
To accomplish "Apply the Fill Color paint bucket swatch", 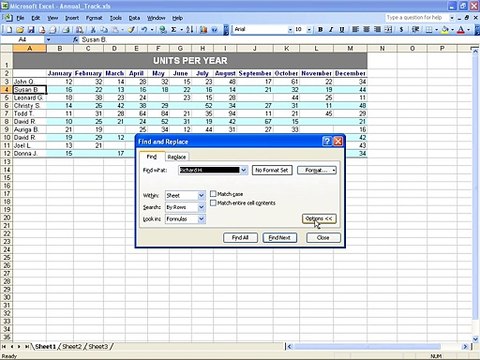I will click(x=445, y=30).
